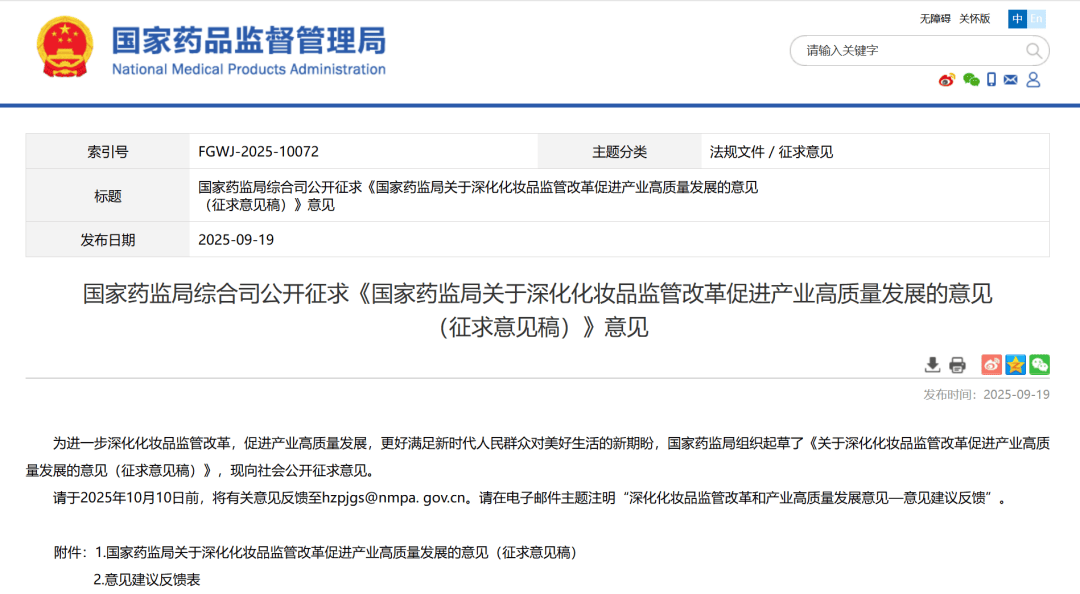Switch language to English with the En toggle
This screenshot has width=1080, height=594.
(1037, 19)
